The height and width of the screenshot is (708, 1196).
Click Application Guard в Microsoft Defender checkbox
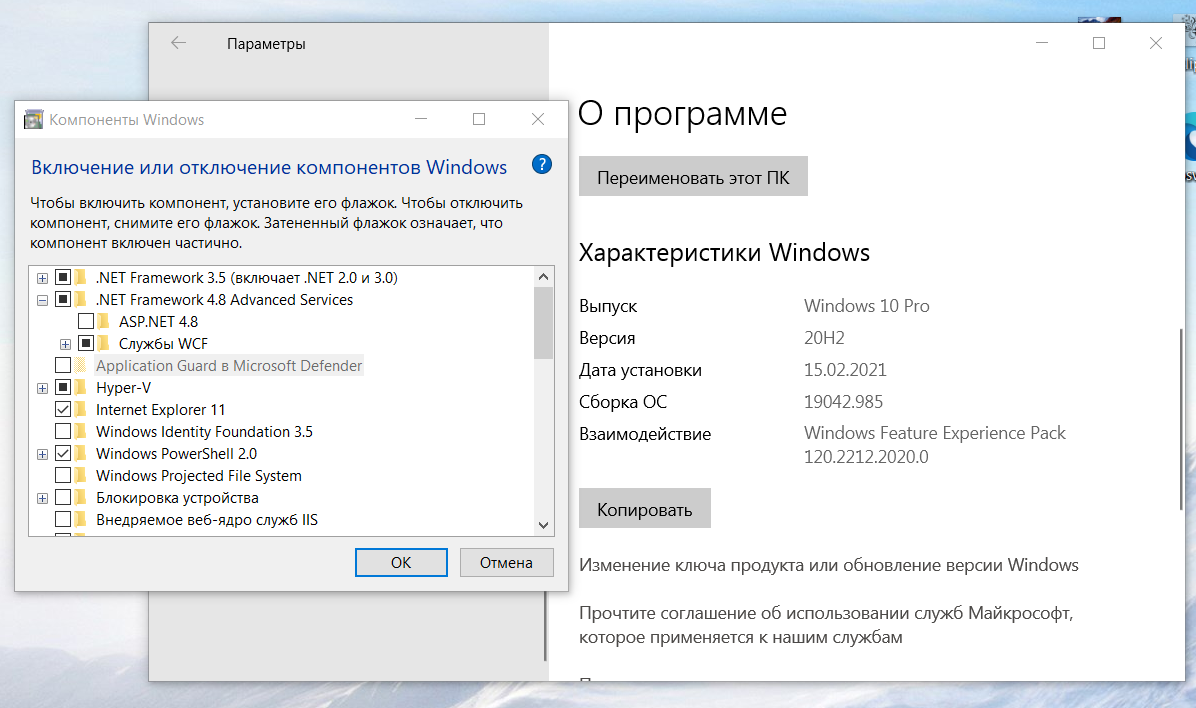(x=63, y=365)
